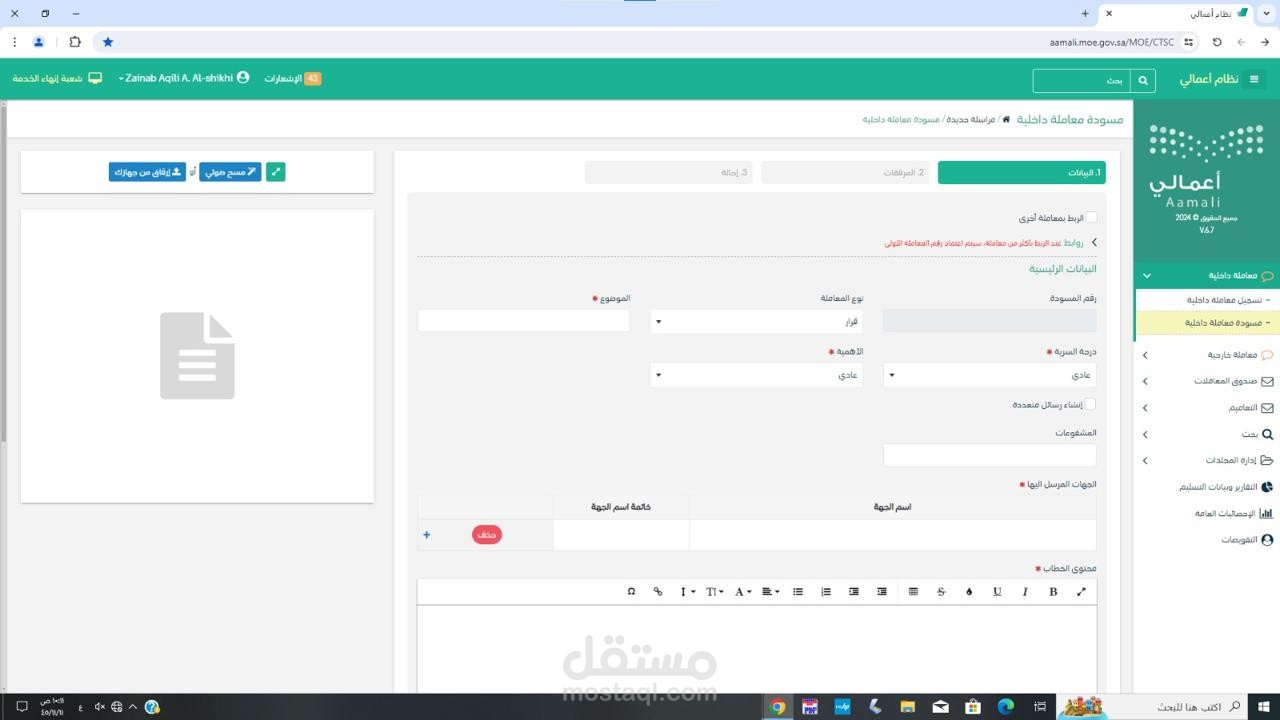Open 'التعاميم' in the sidebar

point(1207,408)
